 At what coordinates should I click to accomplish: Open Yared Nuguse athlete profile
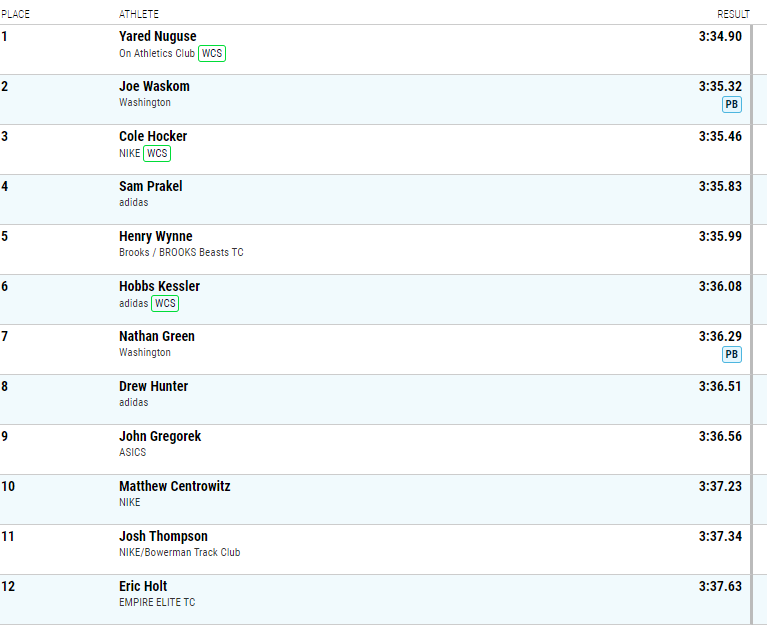158,36
